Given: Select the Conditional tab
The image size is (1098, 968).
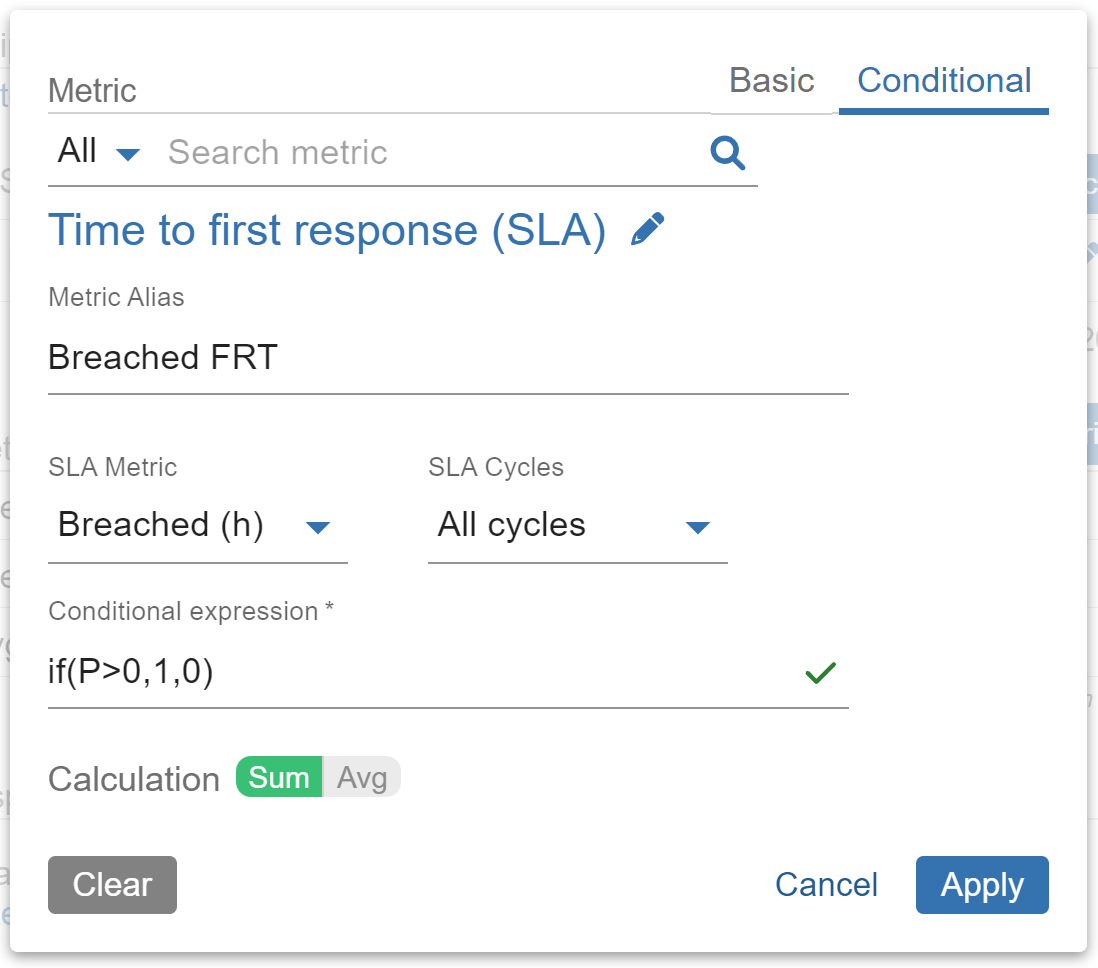Looking at the screenshot, I should [x=943, y=80].
